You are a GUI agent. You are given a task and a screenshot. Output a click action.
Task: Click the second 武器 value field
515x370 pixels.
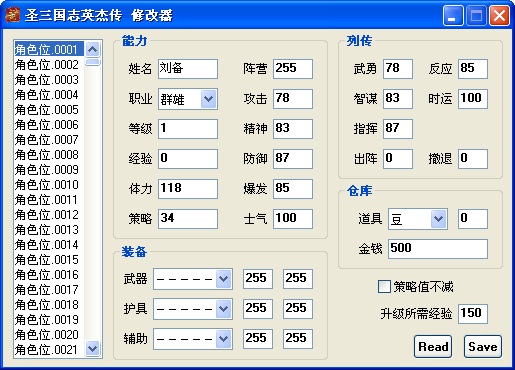click(x=298, y=279)
